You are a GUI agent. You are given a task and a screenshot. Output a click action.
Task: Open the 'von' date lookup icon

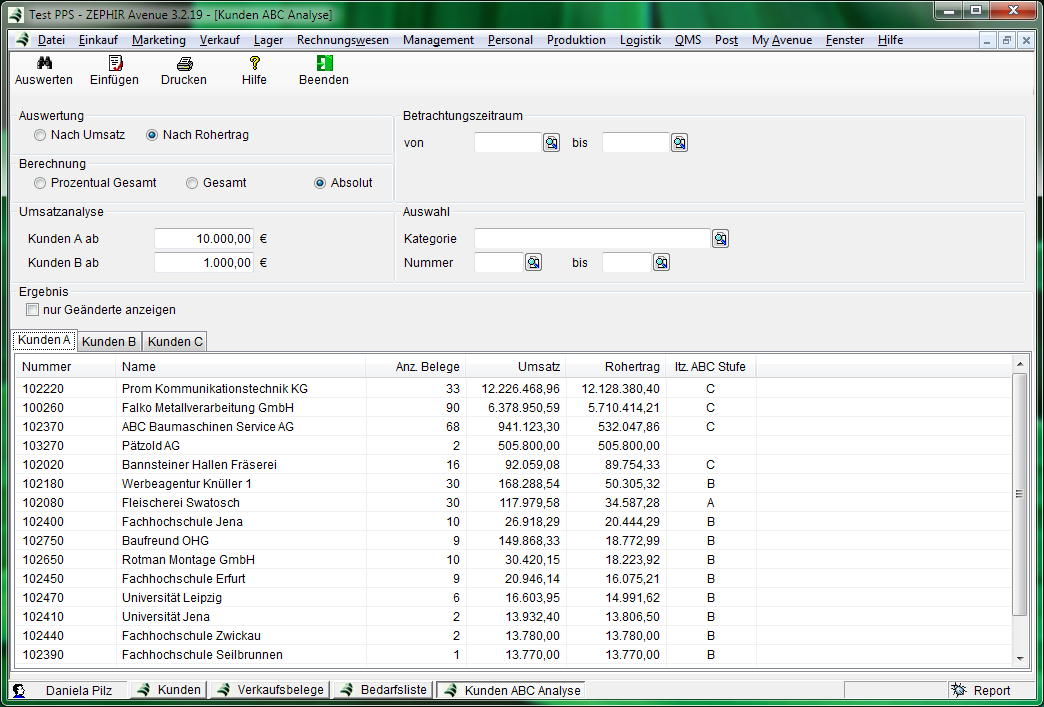click(x=551, y=143)
